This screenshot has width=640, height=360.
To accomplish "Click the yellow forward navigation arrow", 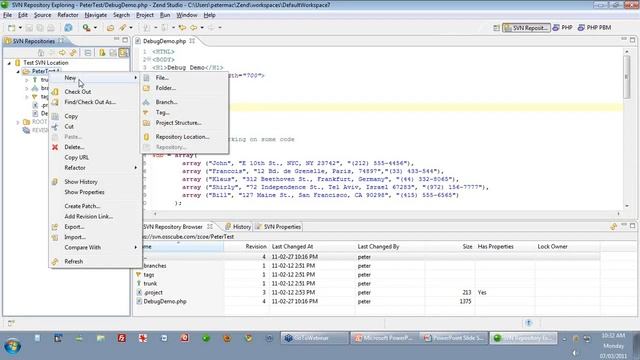I will (193, 28).
